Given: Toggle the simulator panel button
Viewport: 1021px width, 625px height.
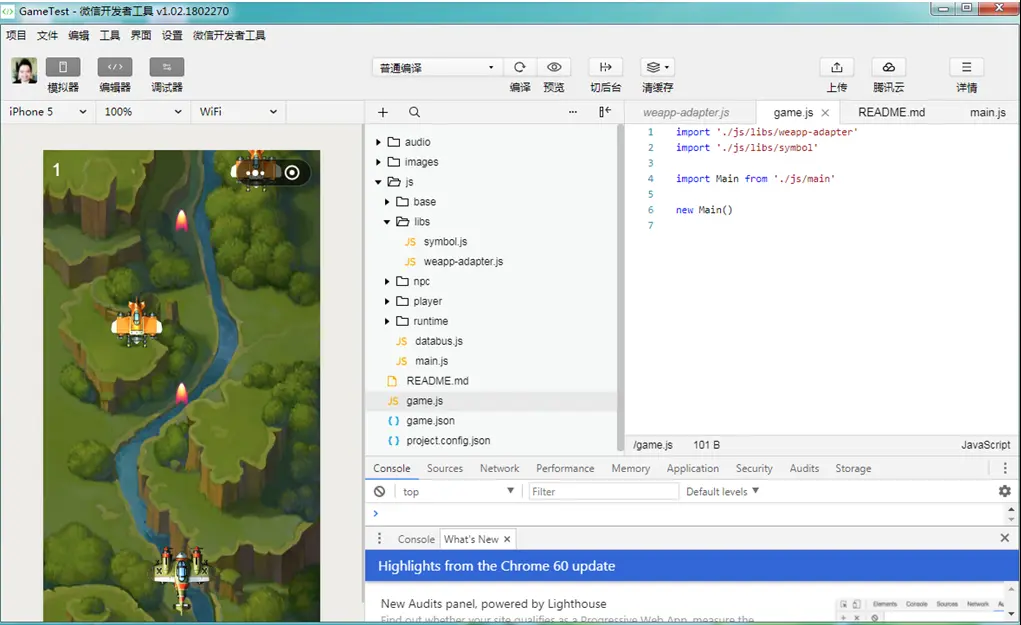Looking at the screenshot, I should 63,67.
